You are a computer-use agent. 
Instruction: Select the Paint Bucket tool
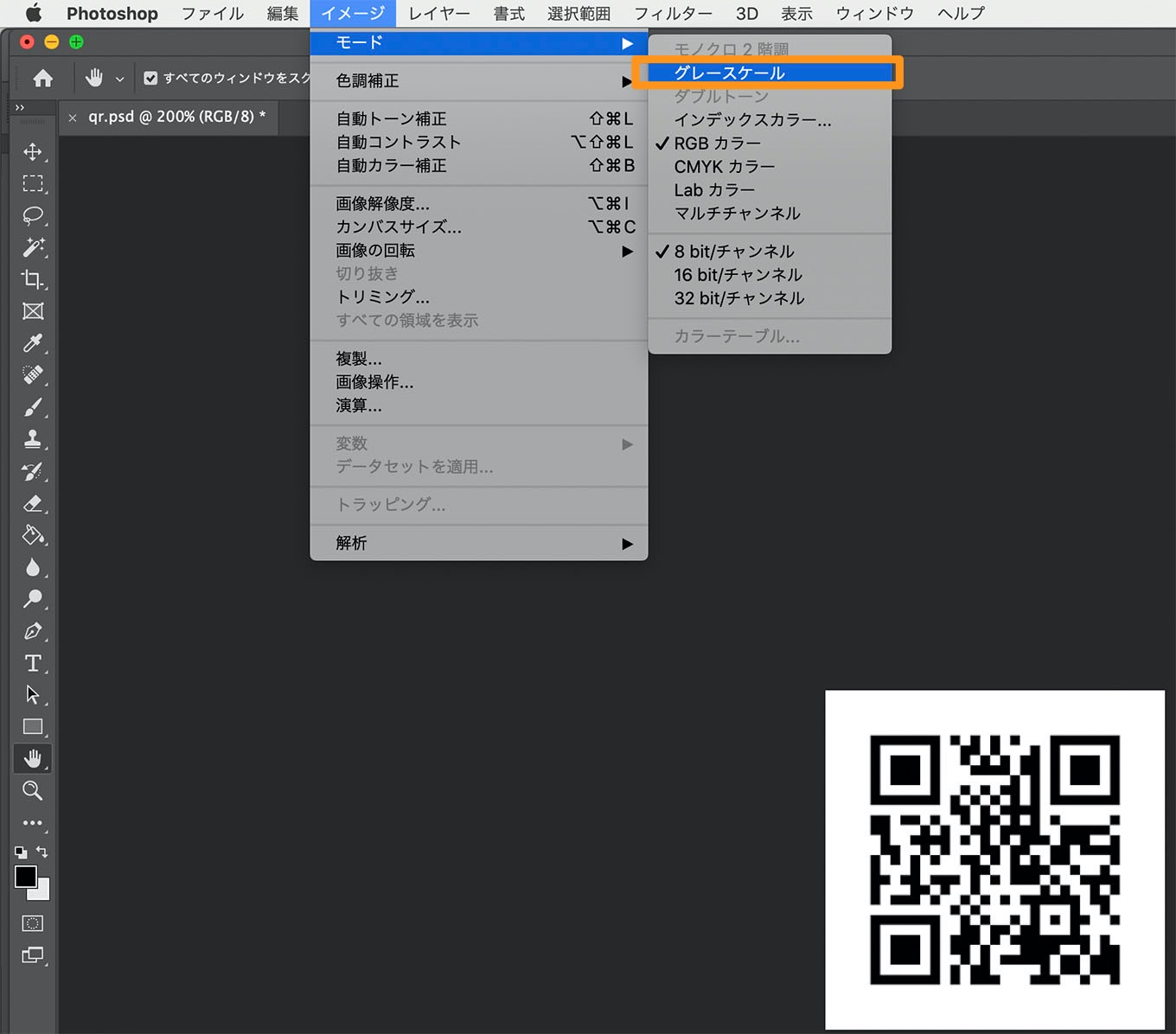(x=33, y=536)
